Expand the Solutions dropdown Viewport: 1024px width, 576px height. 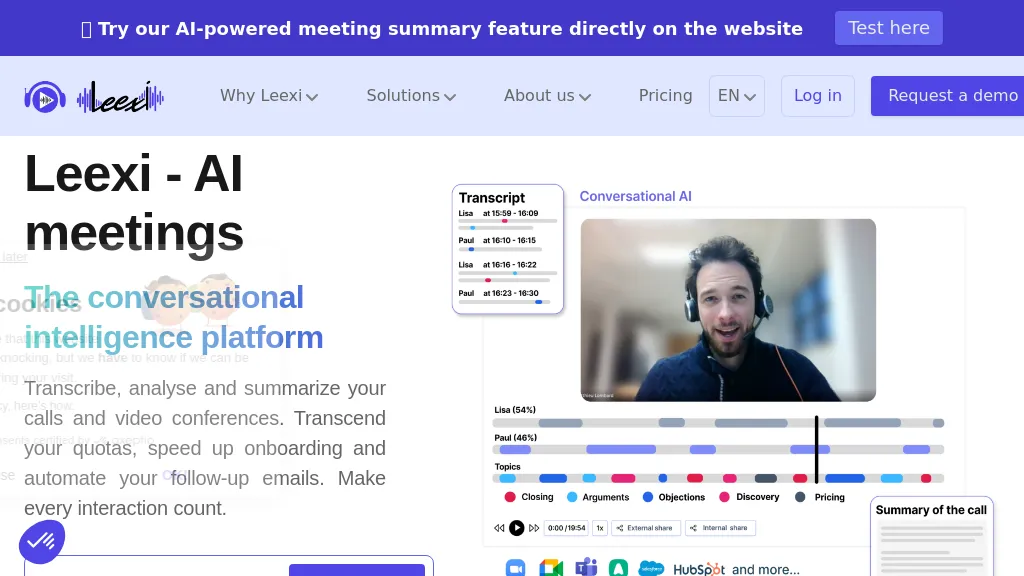click(411, 96)
